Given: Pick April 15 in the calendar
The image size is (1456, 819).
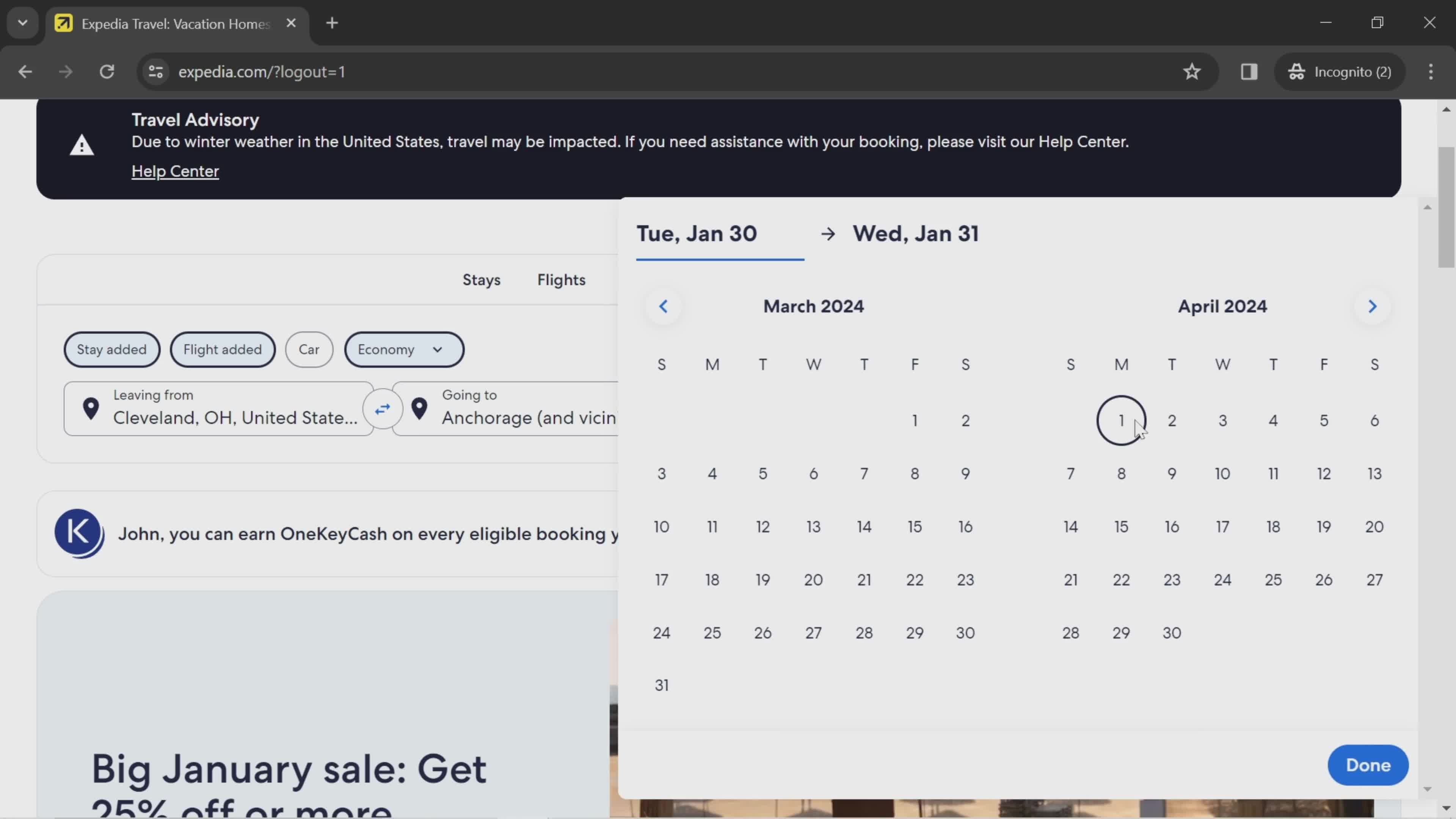Looking at the screenshot, I should (x=1122, y=527).
